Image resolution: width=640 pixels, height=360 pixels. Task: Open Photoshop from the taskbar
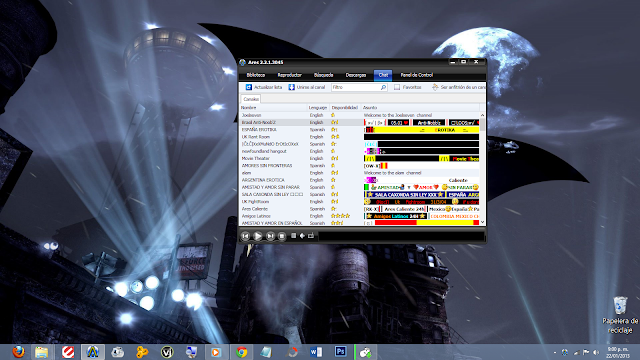tap(340, 351)
